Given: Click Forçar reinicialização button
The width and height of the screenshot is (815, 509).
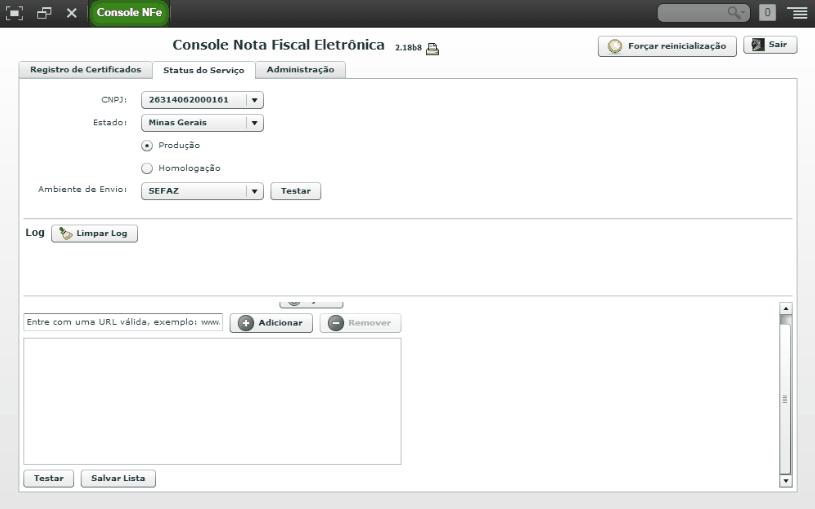Looking at the screenshot, I should (667, 46).
